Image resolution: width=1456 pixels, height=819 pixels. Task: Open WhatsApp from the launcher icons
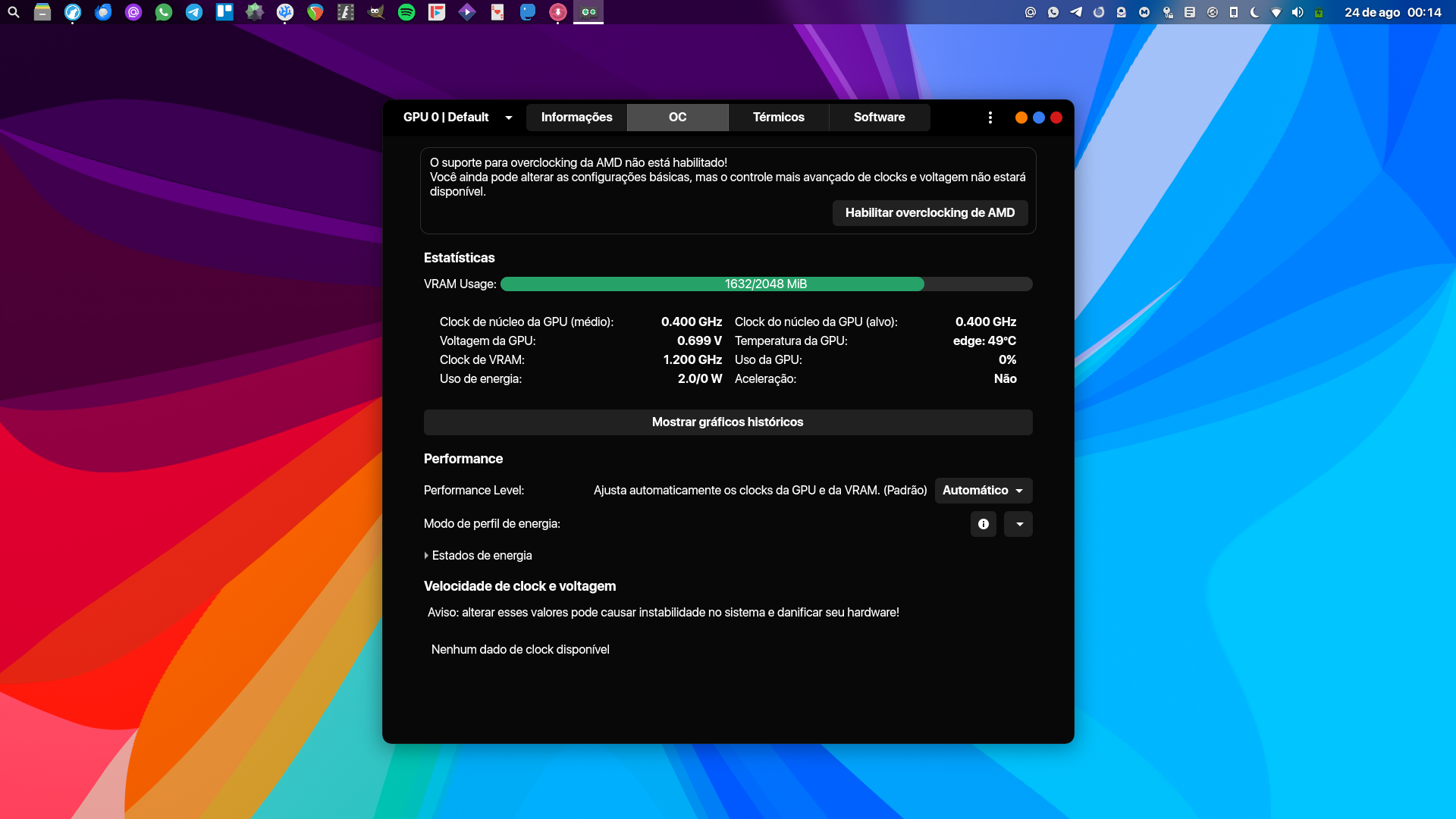164,12
